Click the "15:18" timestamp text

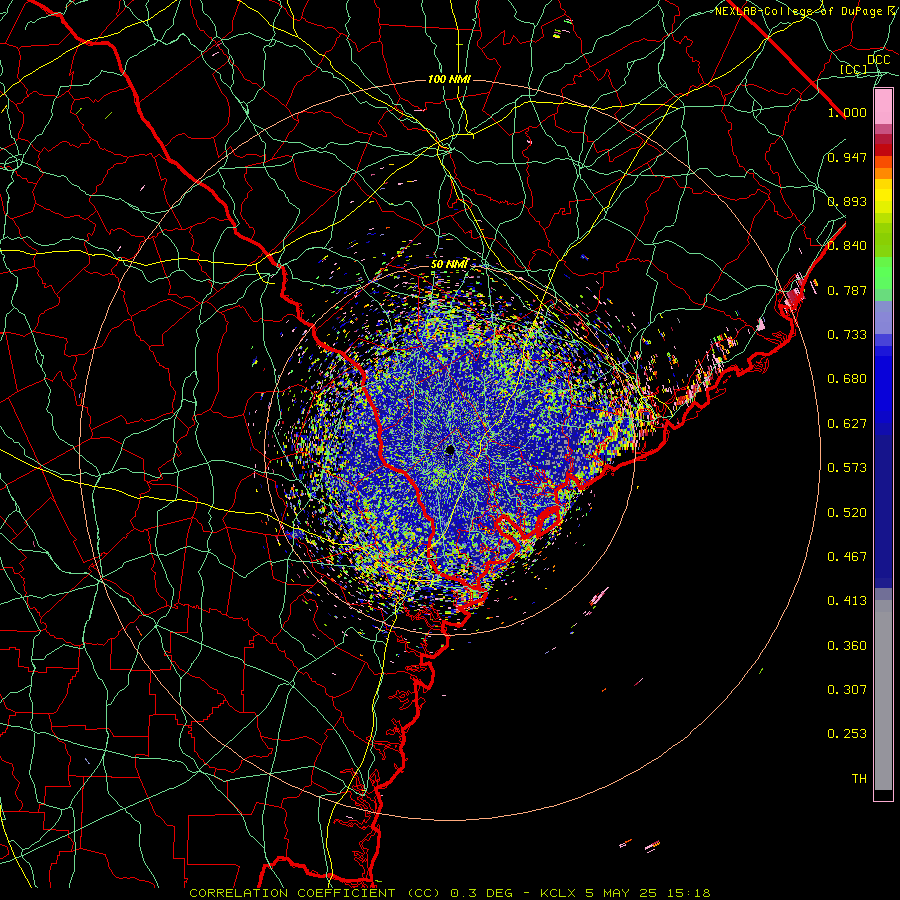click(690, 893)
